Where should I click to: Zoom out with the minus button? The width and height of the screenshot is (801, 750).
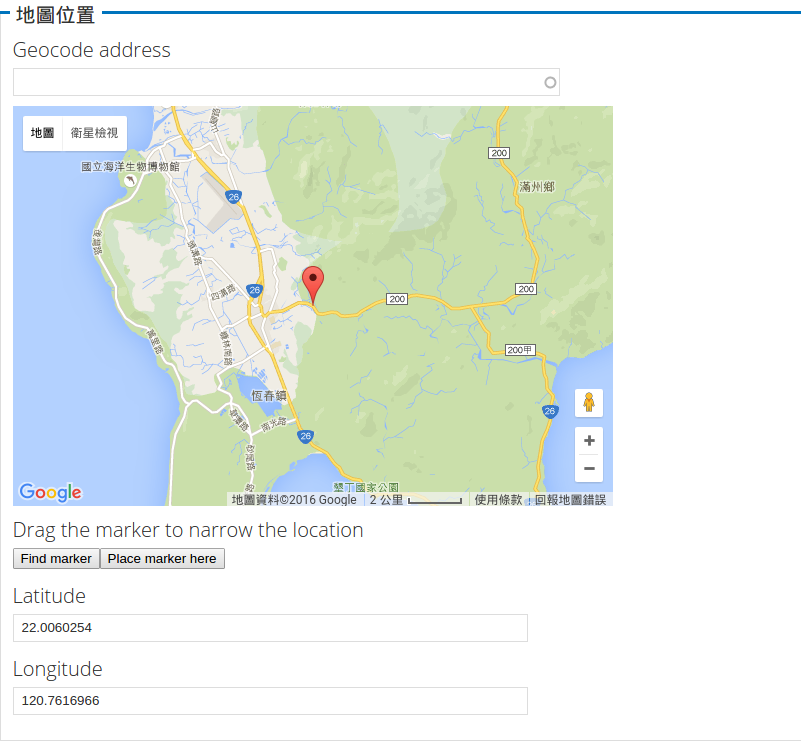coord(589,468)
